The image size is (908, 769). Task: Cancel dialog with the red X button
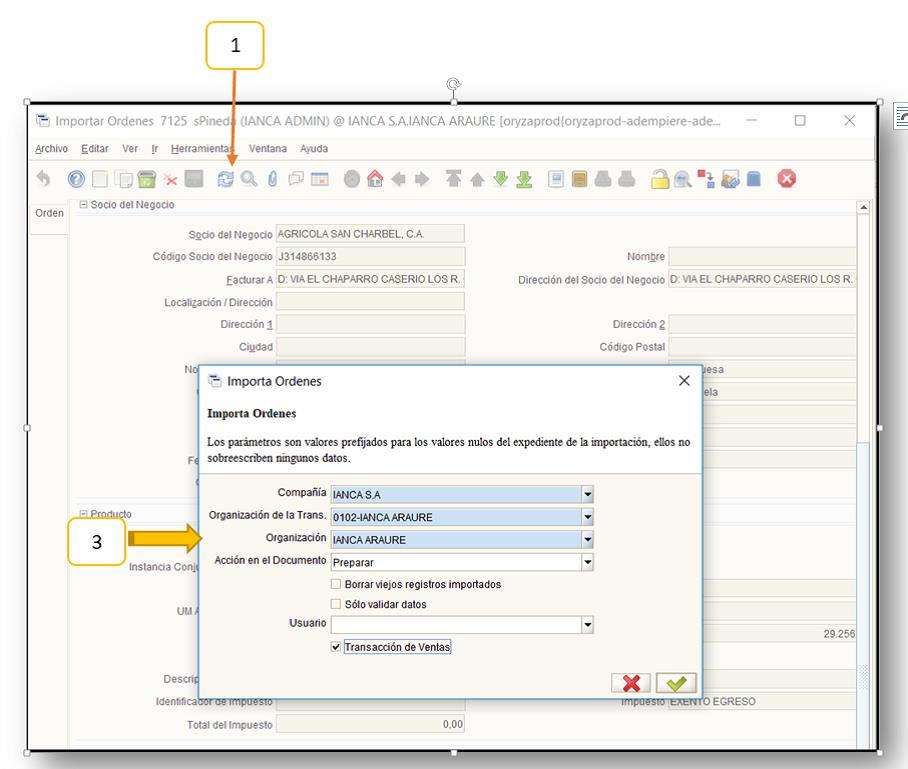click(632, 683)
